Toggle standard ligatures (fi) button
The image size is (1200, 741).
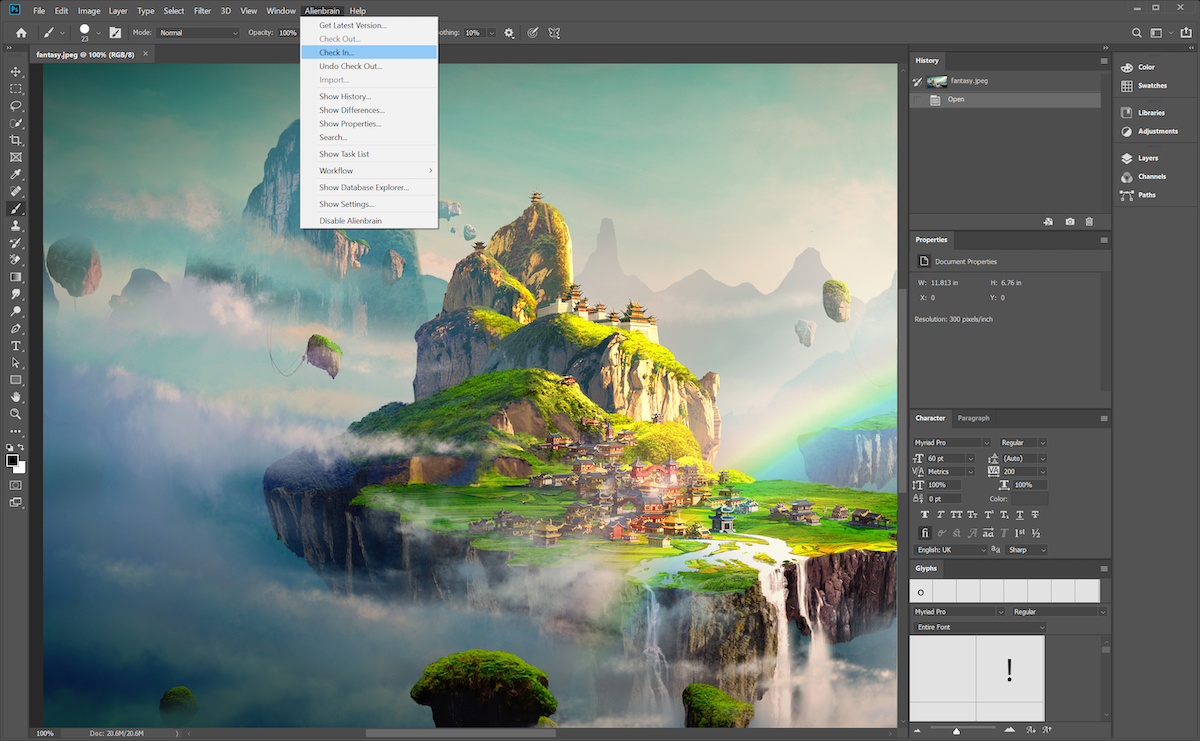click(x=925, y=532)
